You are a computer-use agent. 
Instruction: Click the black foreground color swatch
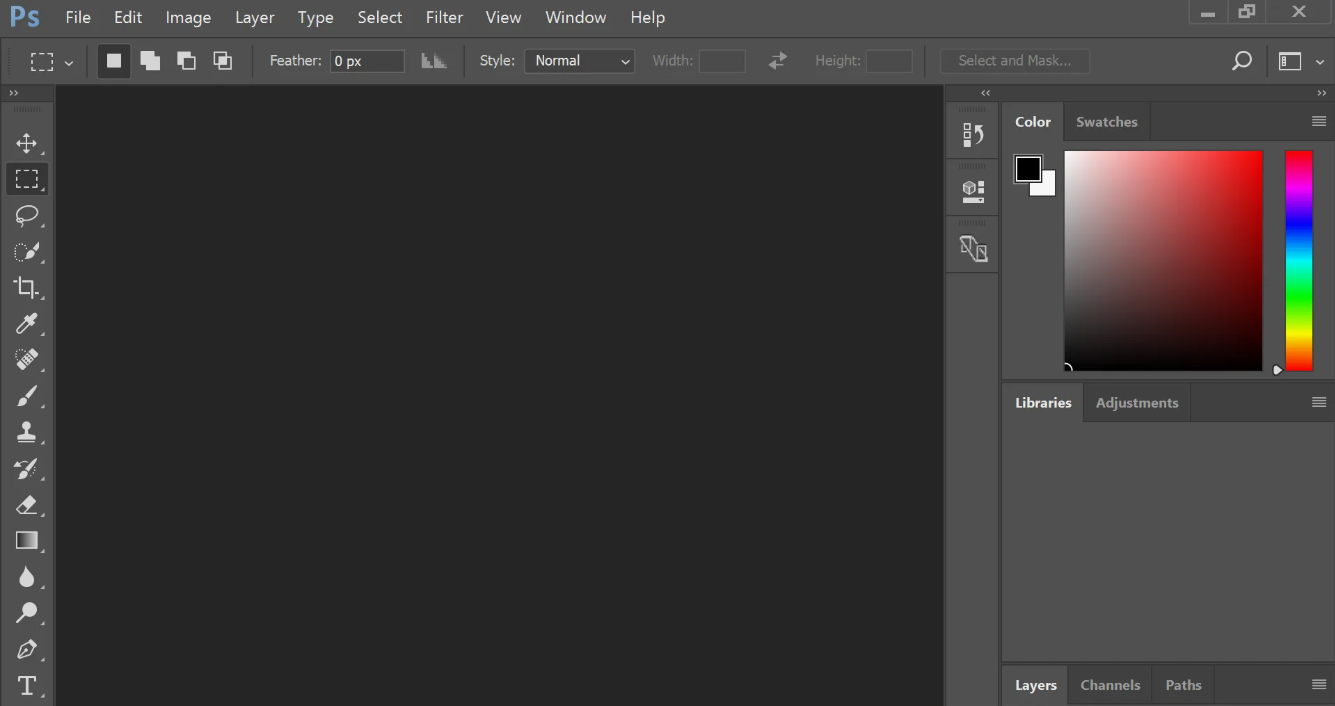(1028, 169)
